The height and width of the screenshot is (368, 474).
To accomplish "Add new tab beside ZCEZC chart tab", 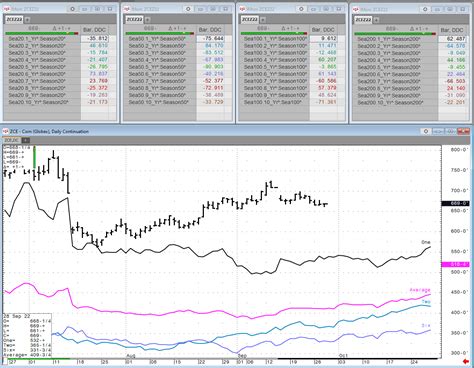I will coord(26,140).
